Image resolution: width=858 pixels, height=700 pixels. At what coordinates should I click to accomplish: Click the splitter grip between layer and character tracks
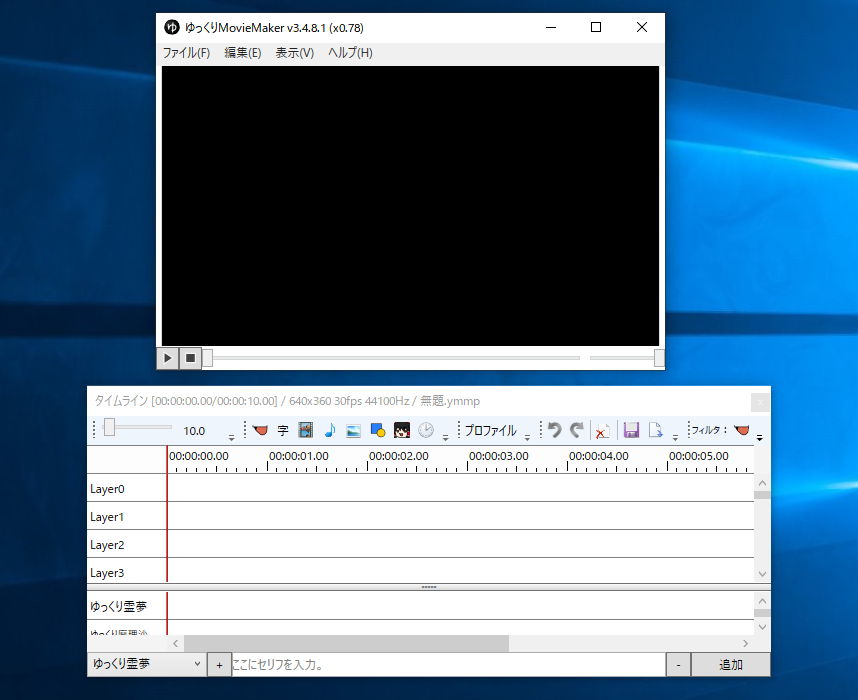pyautogui.click(x=429, y=587)
